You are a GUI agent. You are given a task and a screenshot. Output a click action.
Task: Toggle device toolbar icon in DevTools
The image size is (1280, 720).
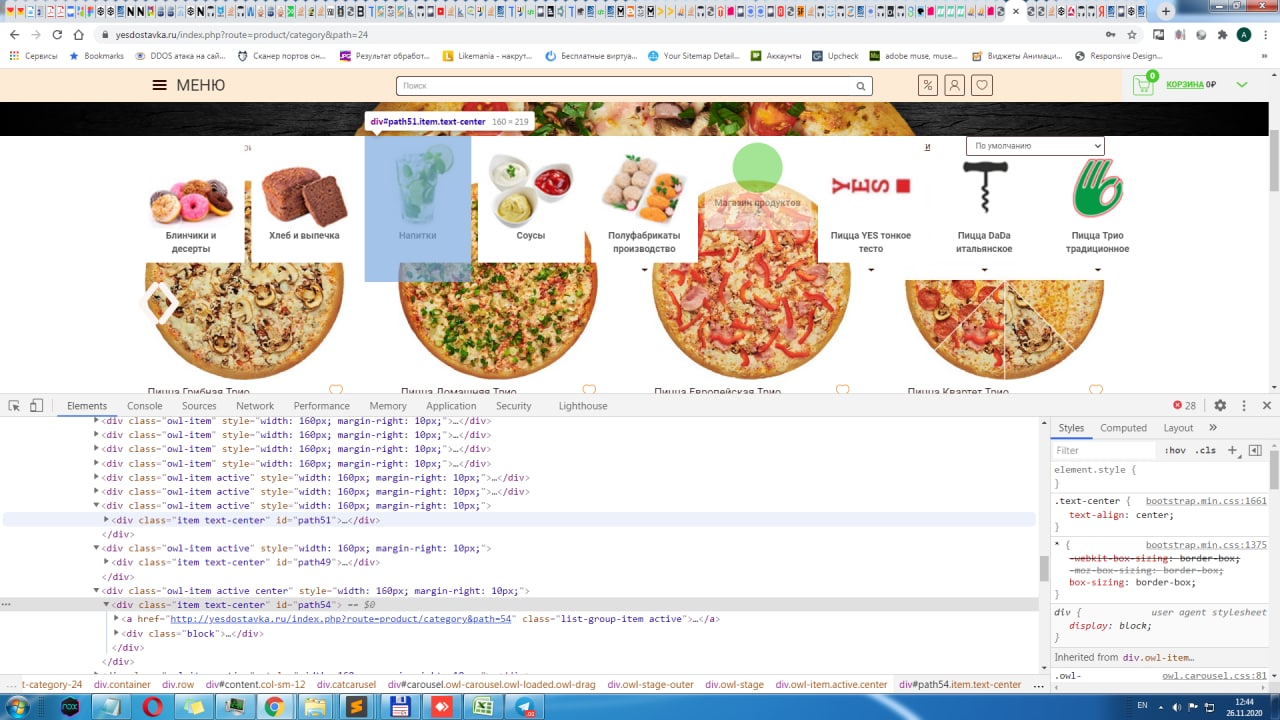(36, 406)
